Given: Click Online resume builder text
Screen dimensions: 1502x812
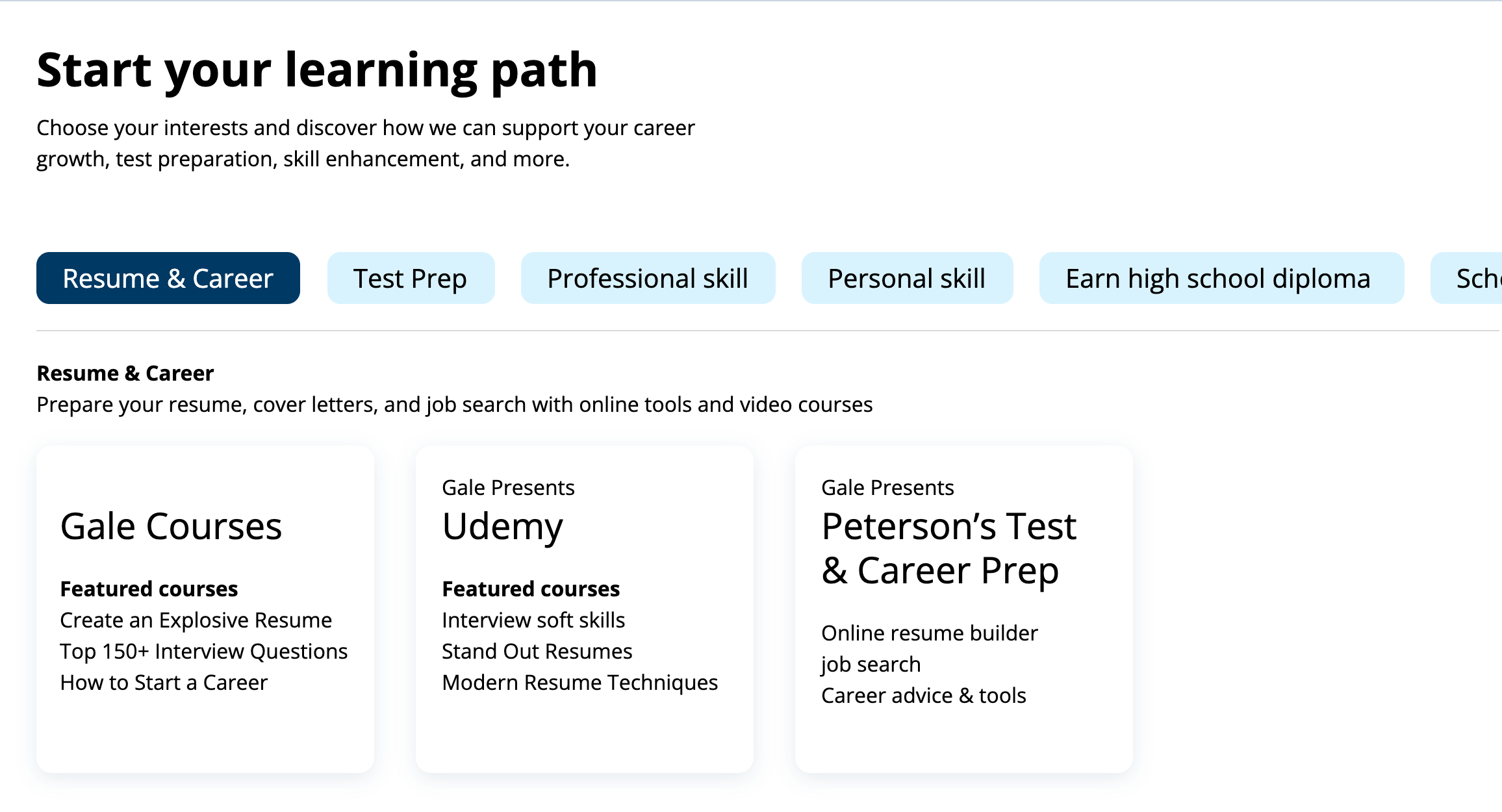Looking at the screenshot, I should coord(930,633).
